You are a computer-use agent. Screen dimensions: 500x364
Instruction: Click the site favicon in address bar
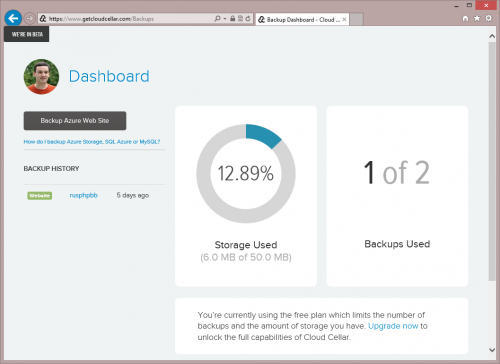click(x=43, y=19)
